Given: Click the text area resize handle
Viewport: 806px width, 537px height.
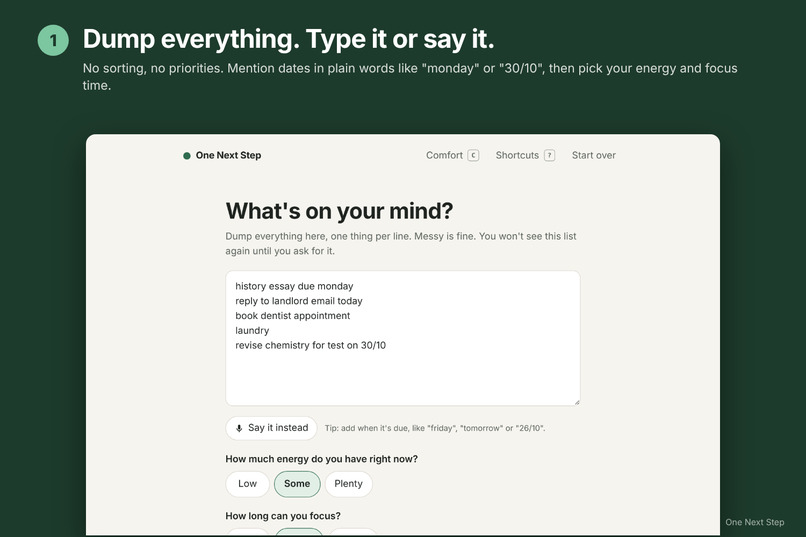Looking at the screenshot, I should (x=577, y=402).
